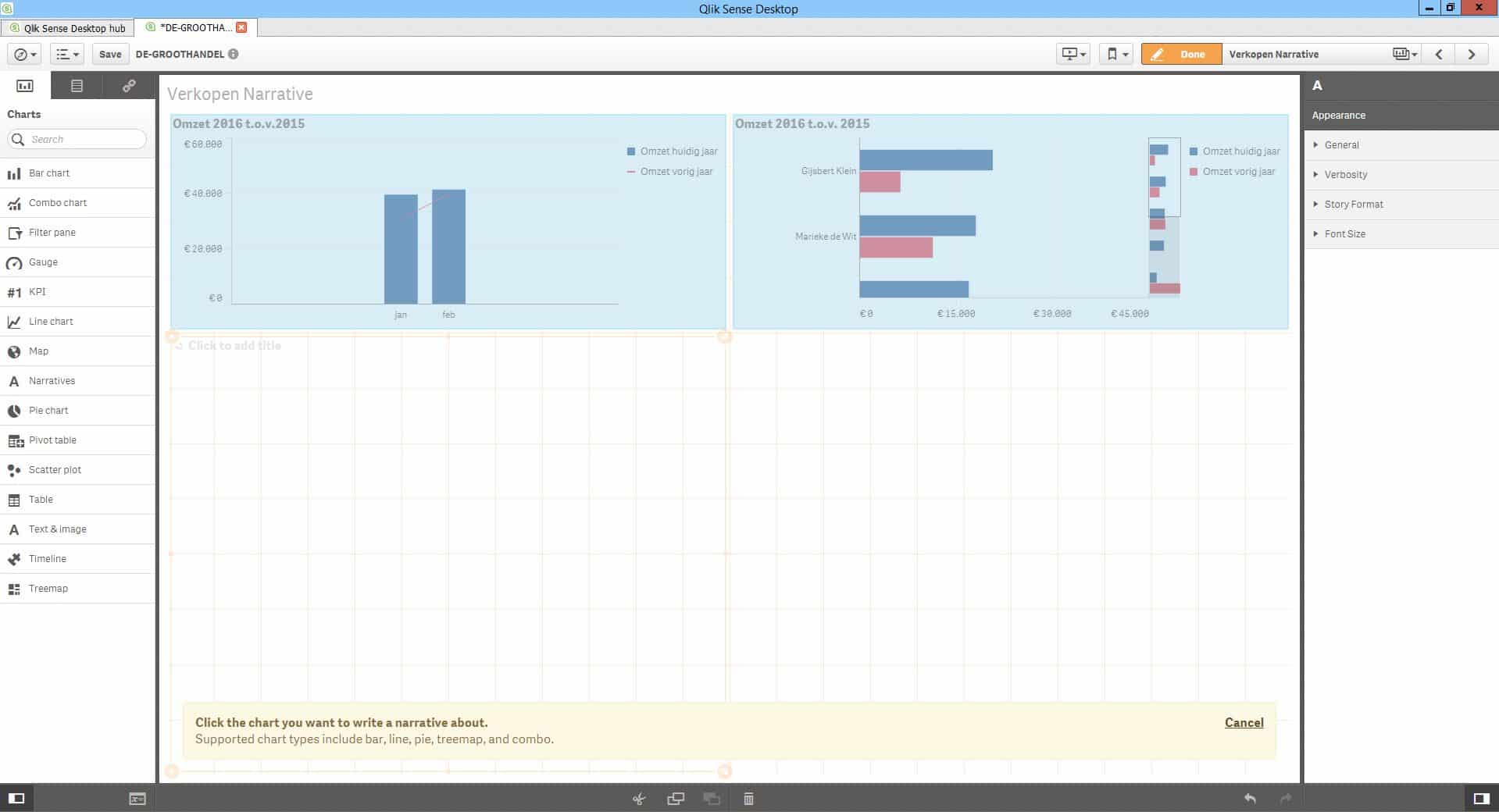Click the bar chart mini scroll preview
Image resolution: width=1499 pixels, height=812 pixels.
(x=1164, y=217)
